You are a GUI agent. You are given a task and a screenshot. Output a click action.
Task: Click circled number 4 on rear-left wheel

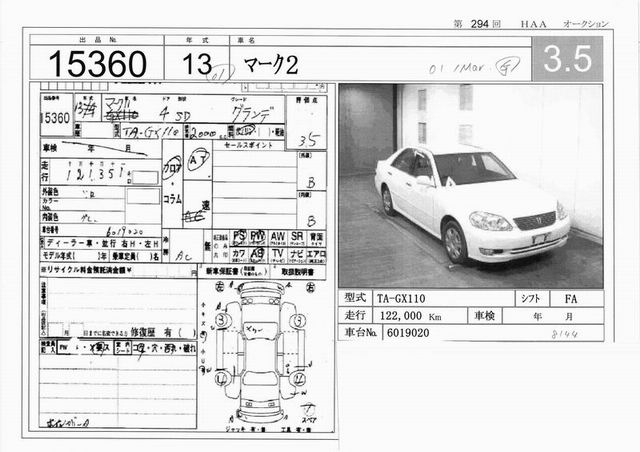pos(221,378)
